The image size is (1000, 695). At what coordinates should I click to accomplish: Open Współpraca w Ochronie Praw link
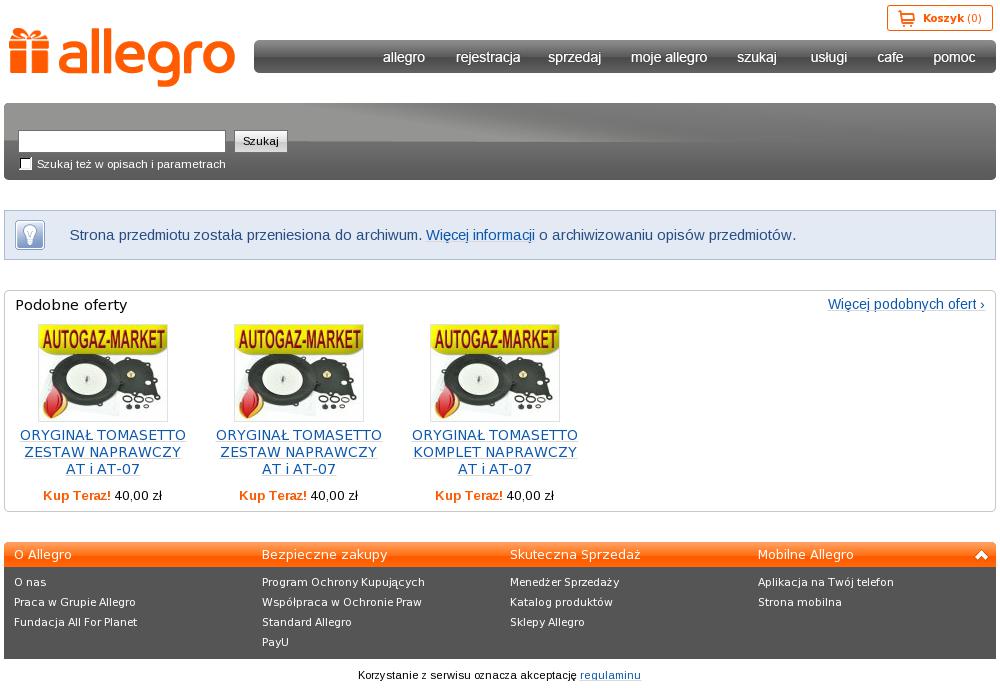[342, 602]
